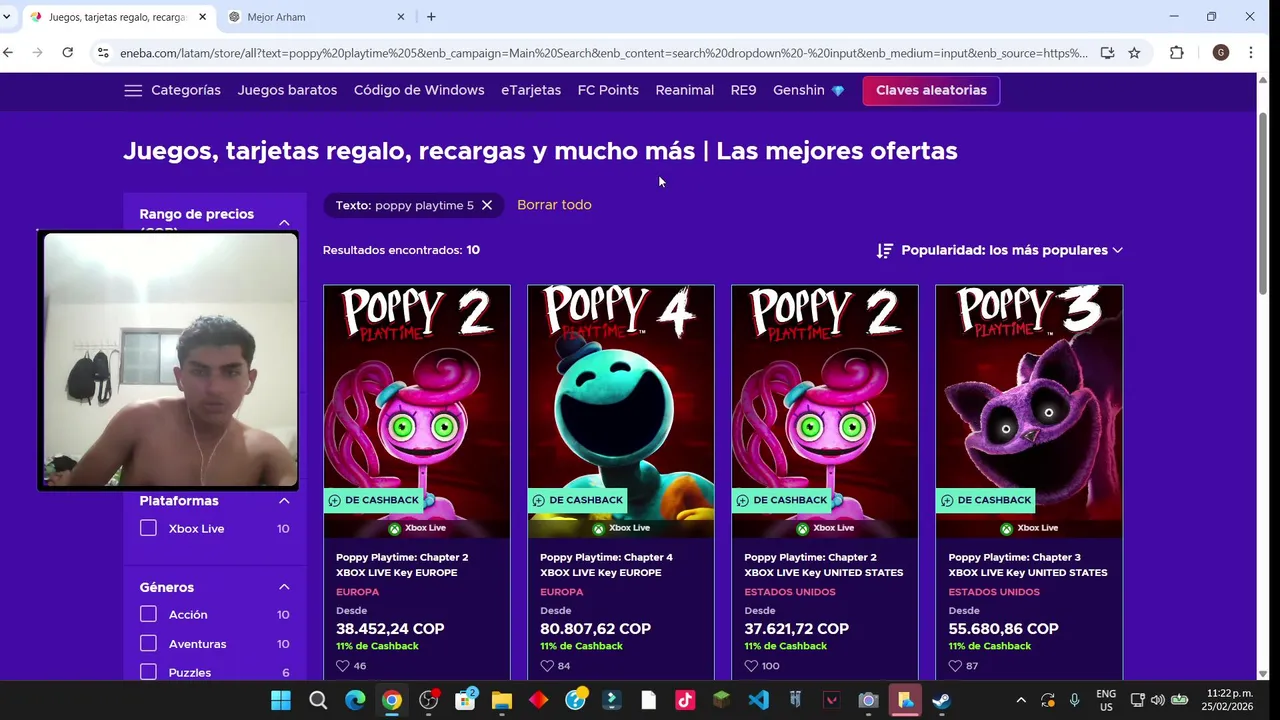Collapse the Géneros filter section

click(x=284, y=587)
